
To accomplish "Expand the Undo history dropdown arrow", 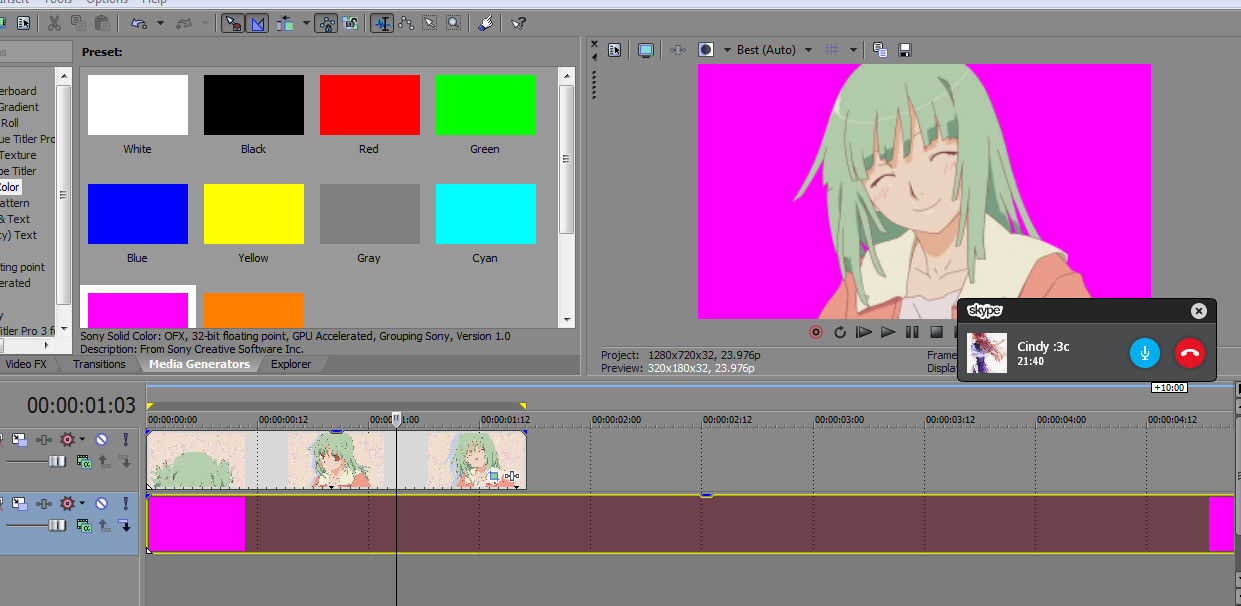I will 160,22.
